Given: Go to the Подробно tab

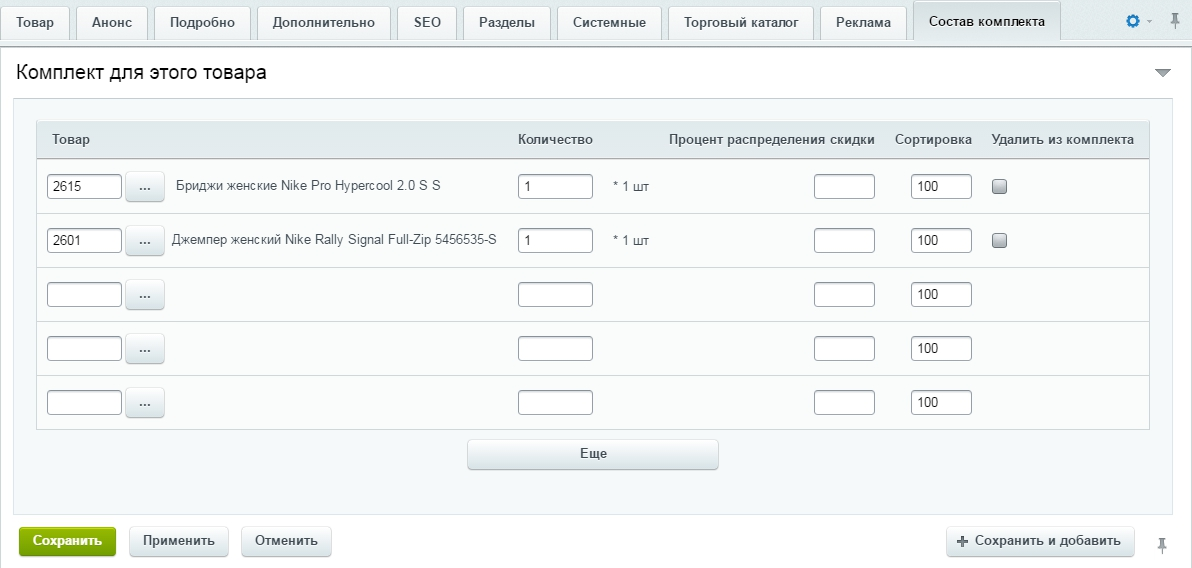Looking at the screenshot, I should [202, 23].
